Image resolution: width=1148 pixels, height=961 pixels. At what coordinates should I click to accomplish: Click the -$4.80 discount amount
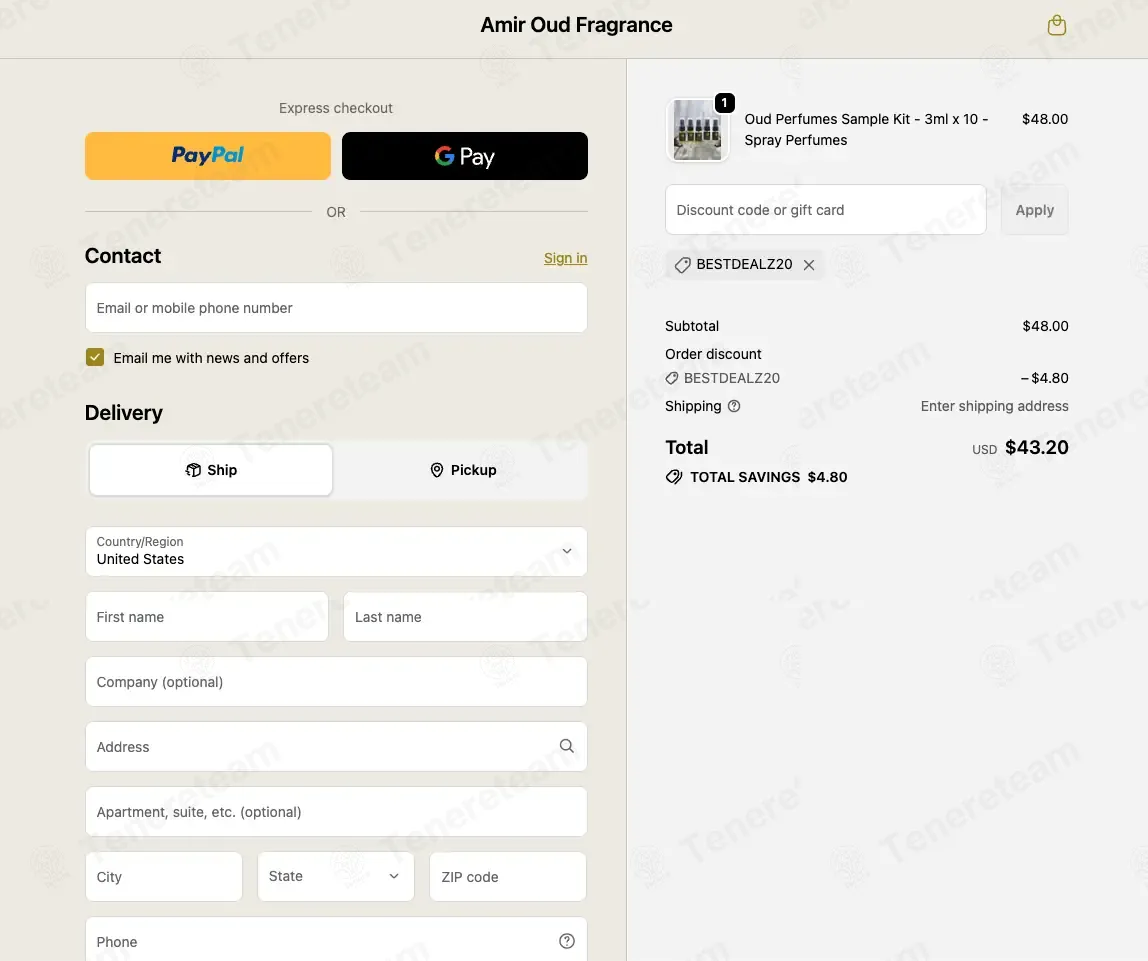pyautogui.click(x=1045, y=378)
